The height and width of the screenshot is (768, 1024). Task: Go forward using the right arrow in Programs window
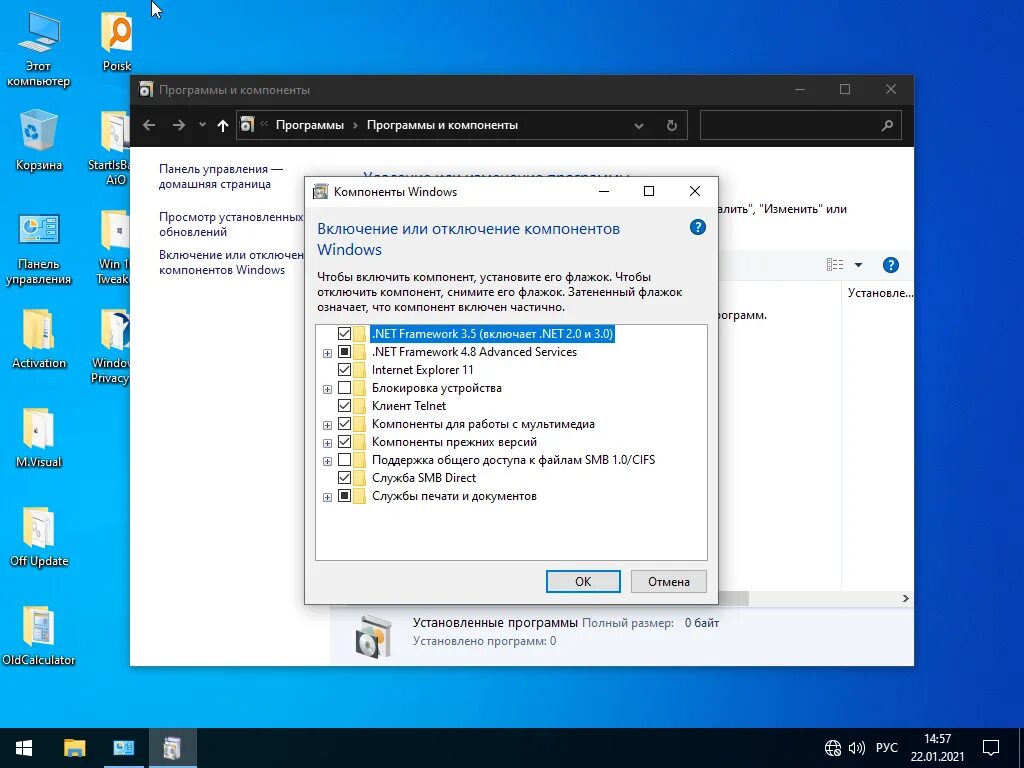178,125
